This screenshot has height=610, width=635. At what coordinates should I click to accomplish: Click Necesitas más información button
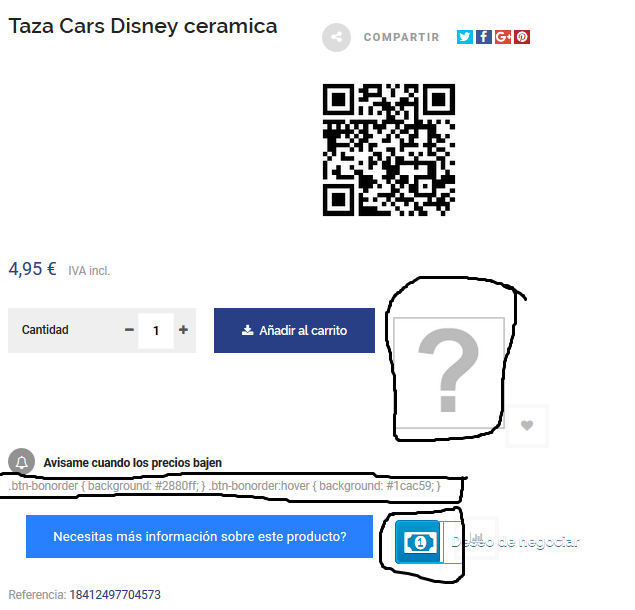[x=200, y=537]
